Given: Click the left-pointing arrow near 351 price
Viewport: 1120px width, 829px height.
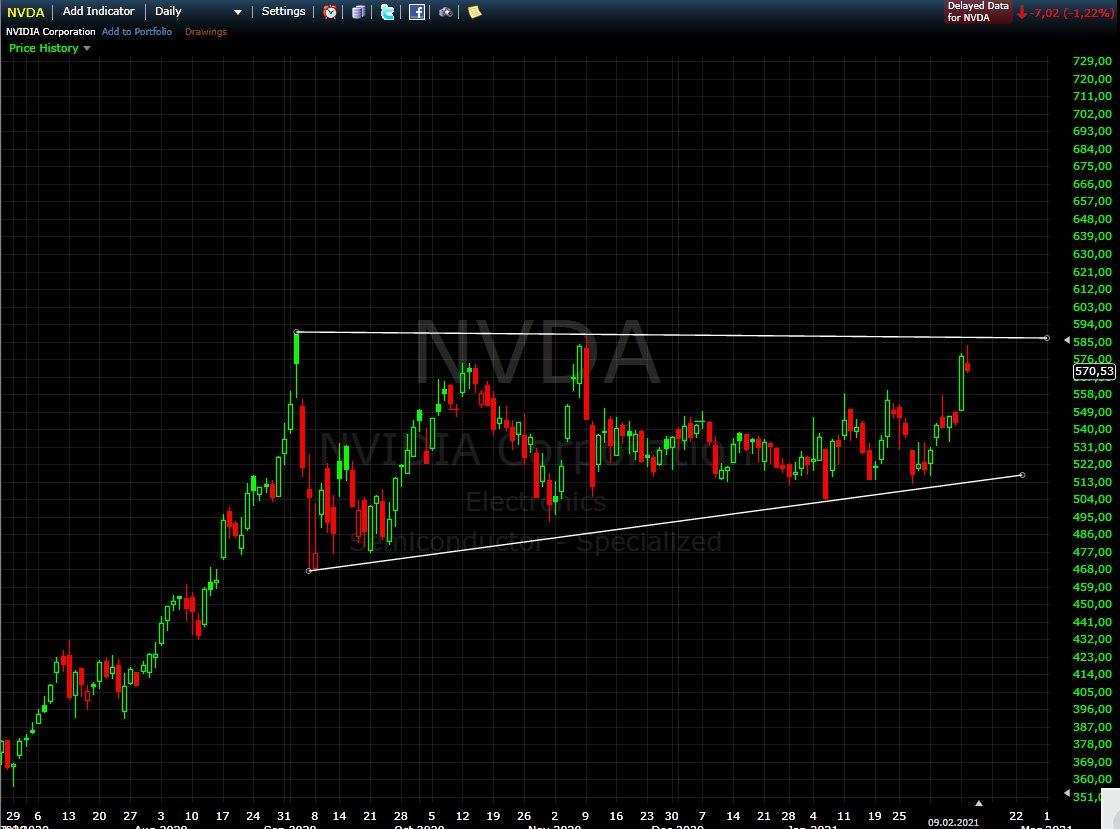Looking at the screenshot, I should tap(1067, 793).
